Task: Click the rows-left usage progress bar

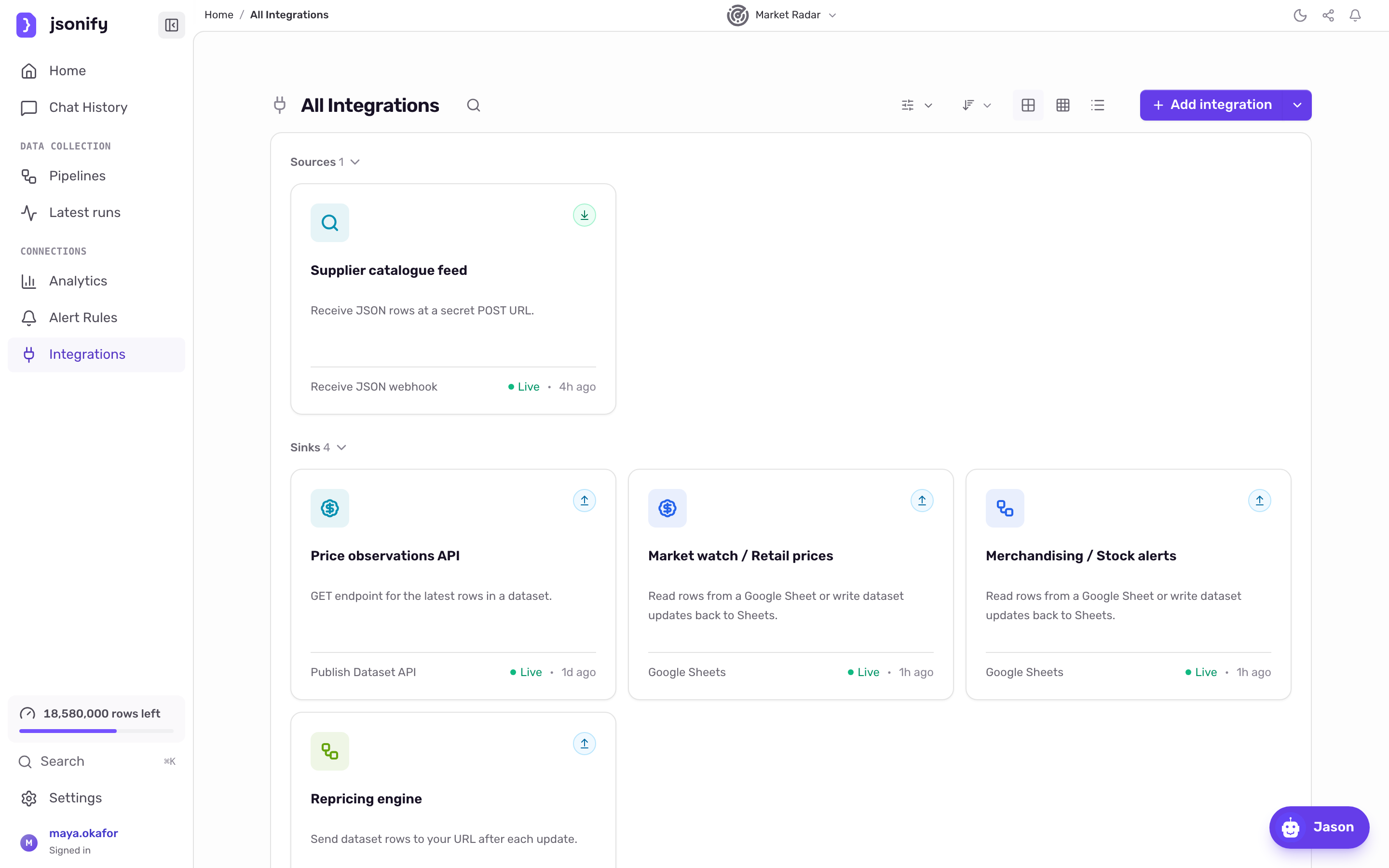Action: 96,731
